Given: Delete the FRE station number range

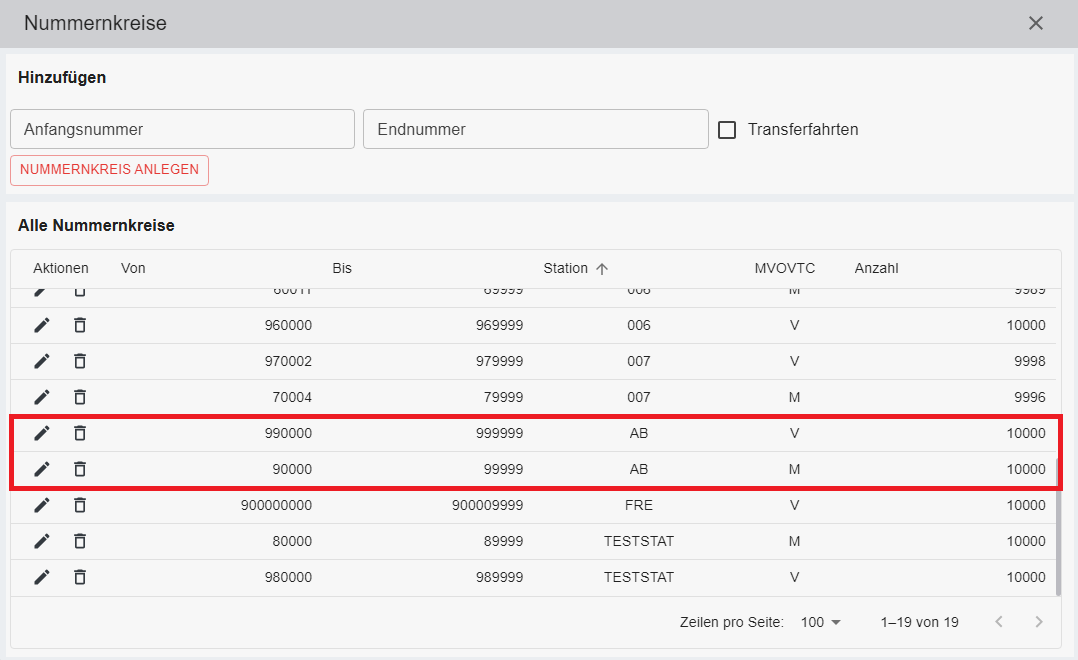Looking at the screenshot, I should pyautogui.click(x=80, y=505).
